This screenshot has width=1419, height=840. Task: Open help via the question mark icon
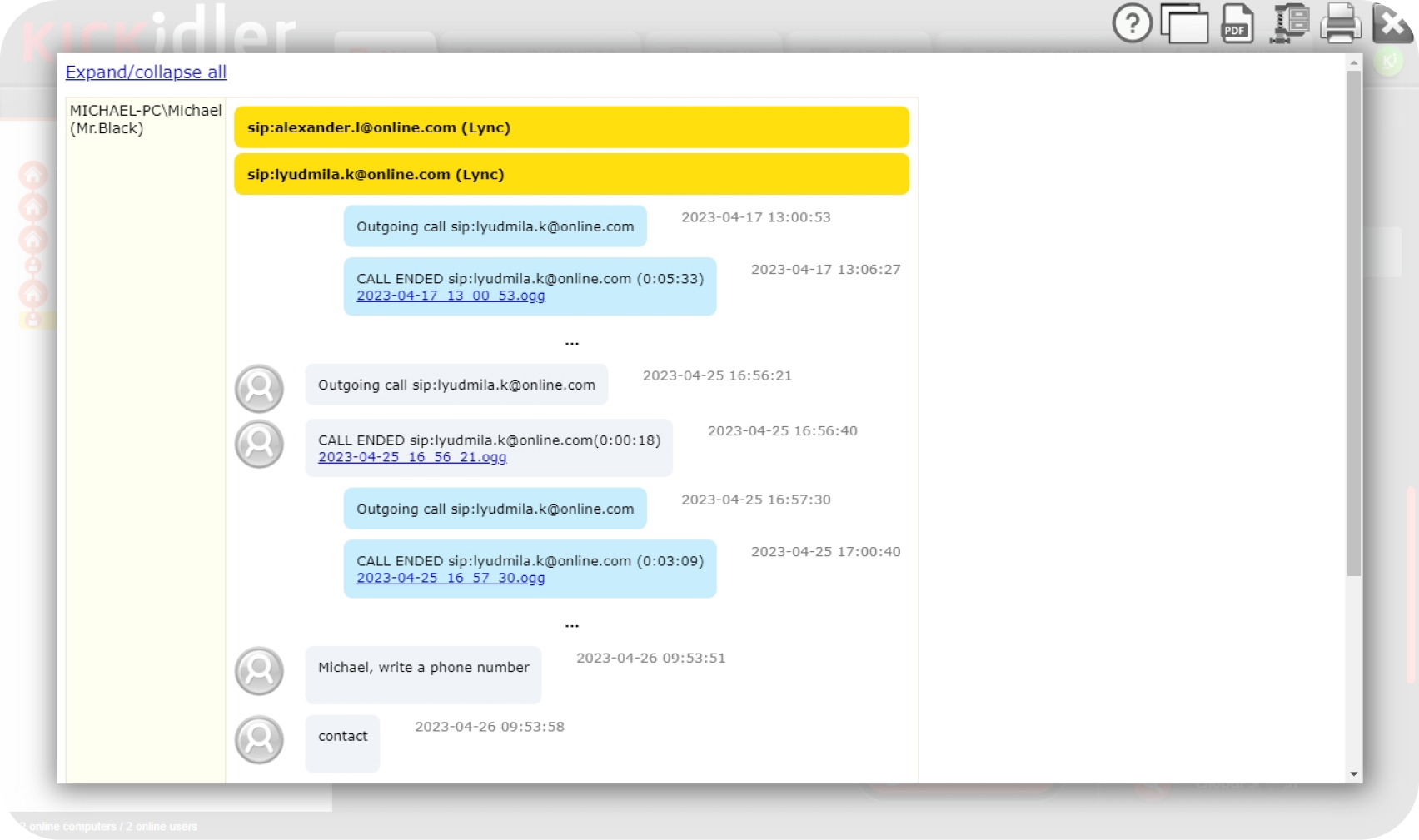1132,24
